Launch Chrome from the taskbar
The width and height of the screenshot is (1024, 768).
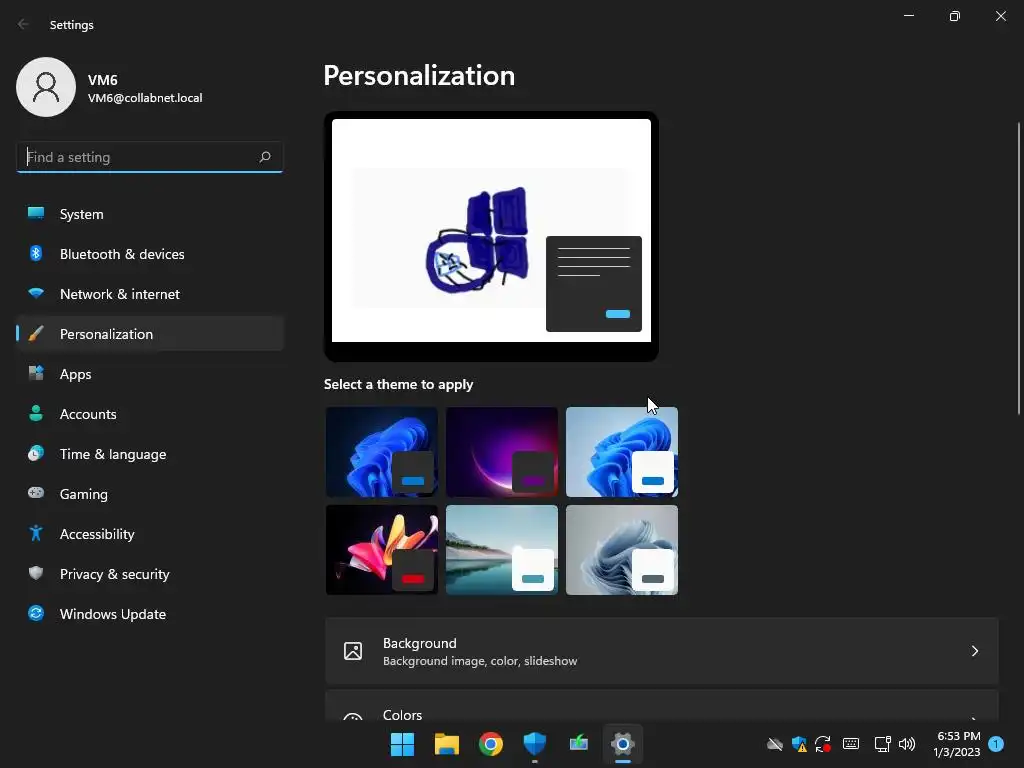[x=490, y=744]
